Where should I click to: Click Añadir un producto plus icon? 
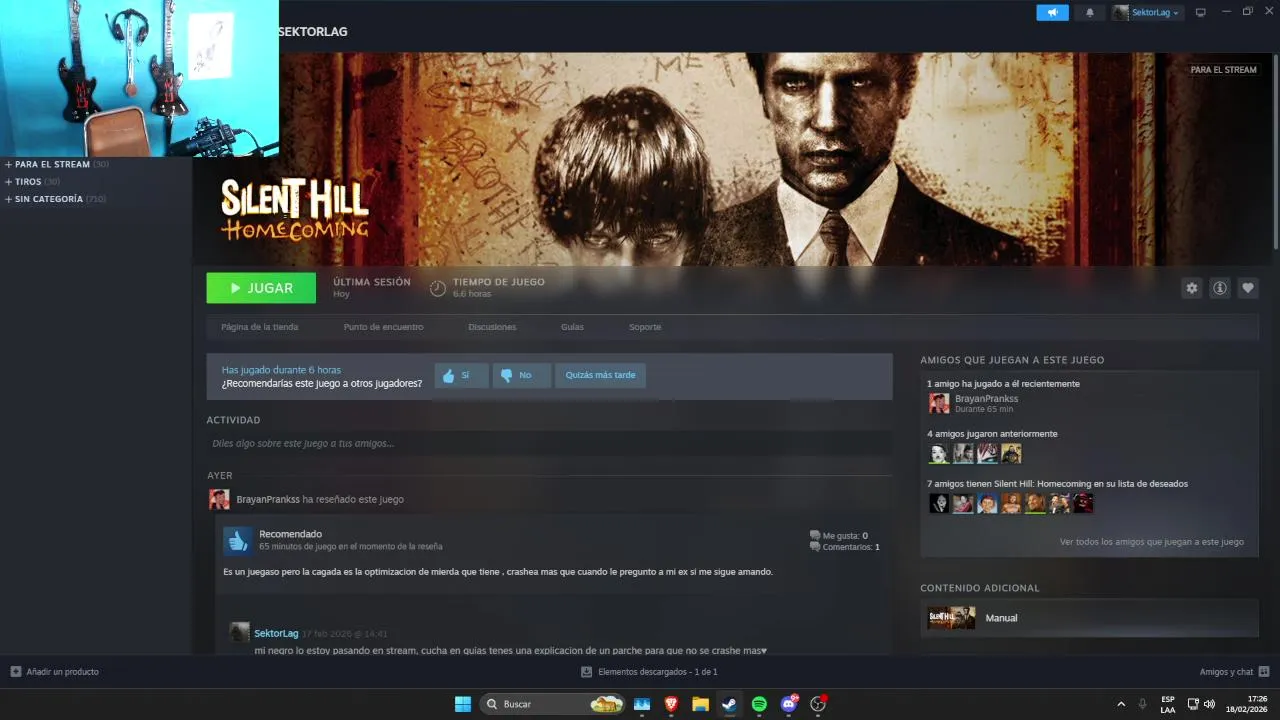click(15, 672)
